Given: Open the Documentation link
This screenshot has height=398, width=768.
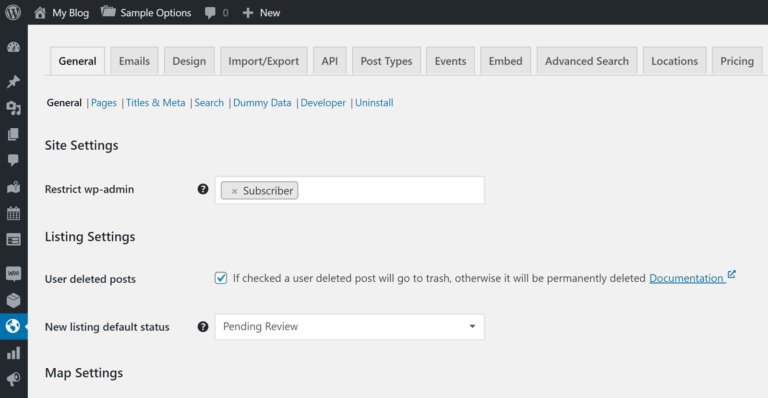Looking at the screenshot, I should pyautogui.click(x=687, y=278).
